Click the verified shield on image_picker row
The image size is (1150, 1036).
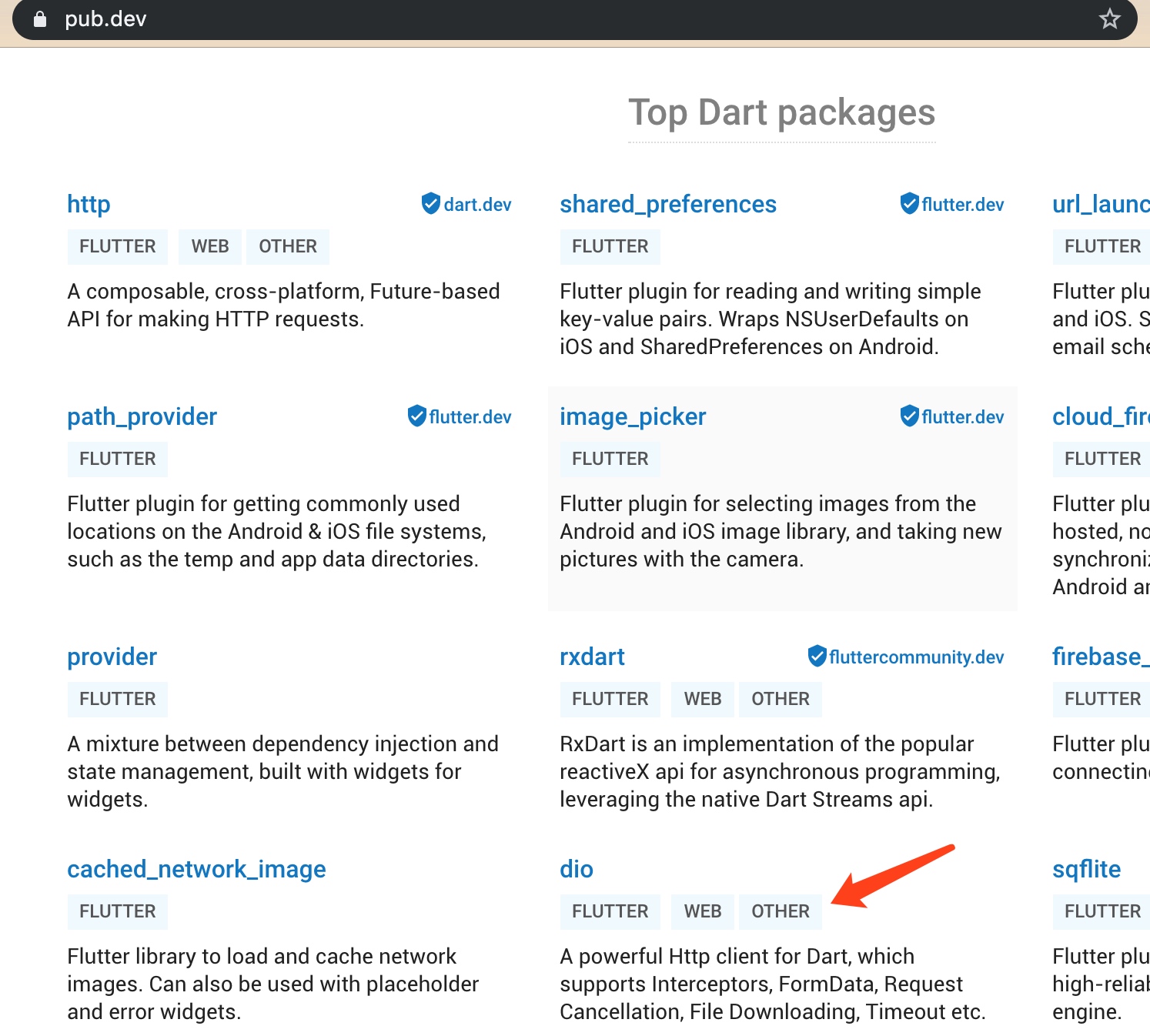pos(909,416)
